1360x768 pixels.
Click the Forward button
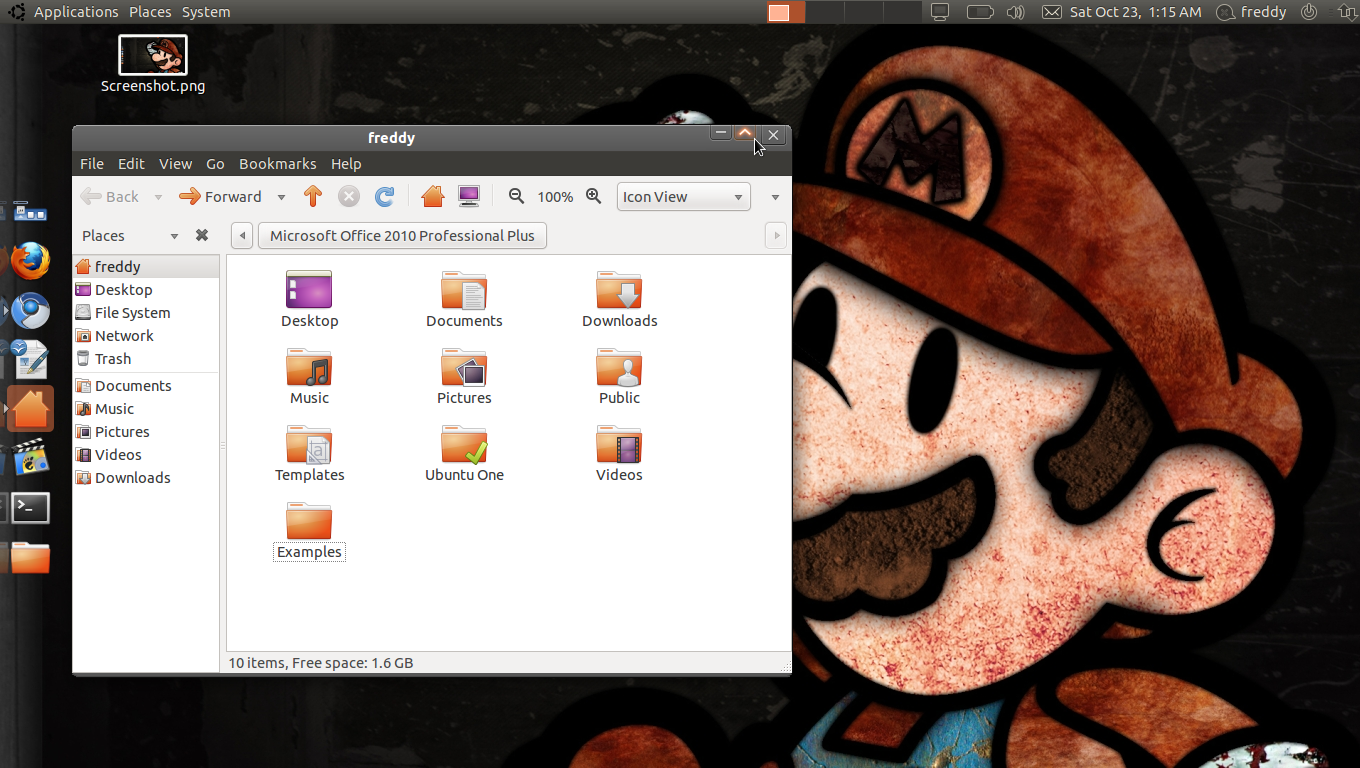coord(220,197)
